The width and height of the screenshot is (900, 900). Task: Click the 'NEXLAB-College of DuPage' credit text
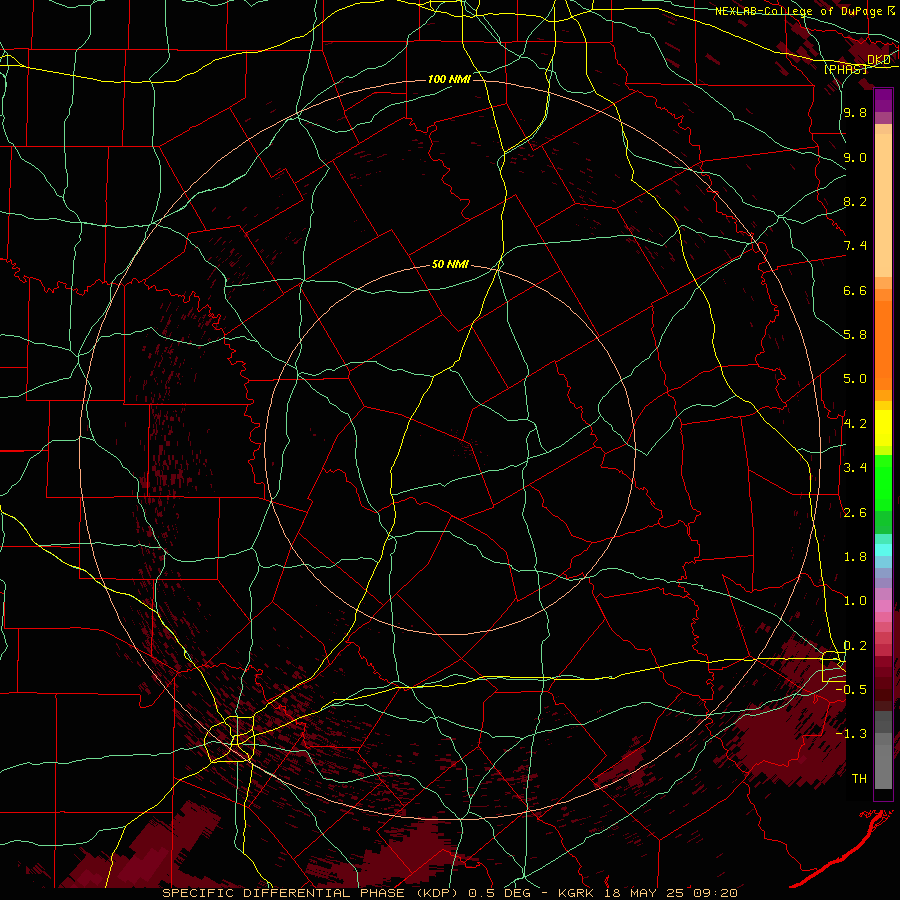tap(798, 11)
